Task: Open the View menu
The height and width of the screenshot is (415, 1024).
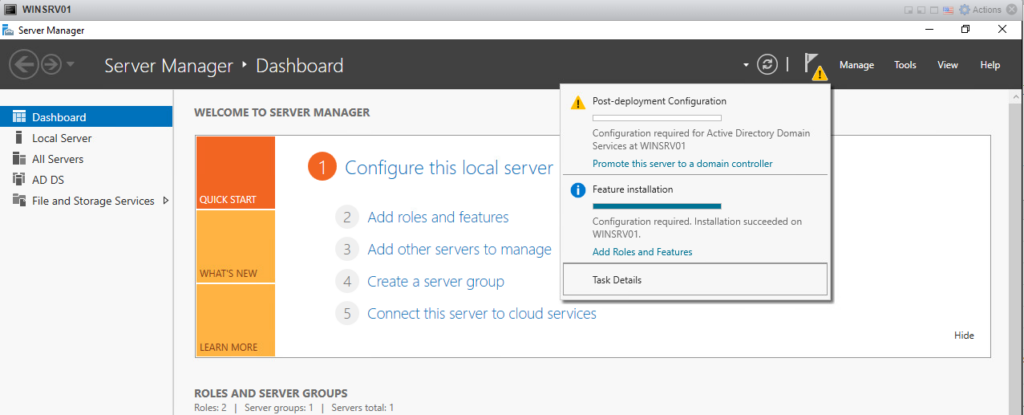Action: (948, 65)
